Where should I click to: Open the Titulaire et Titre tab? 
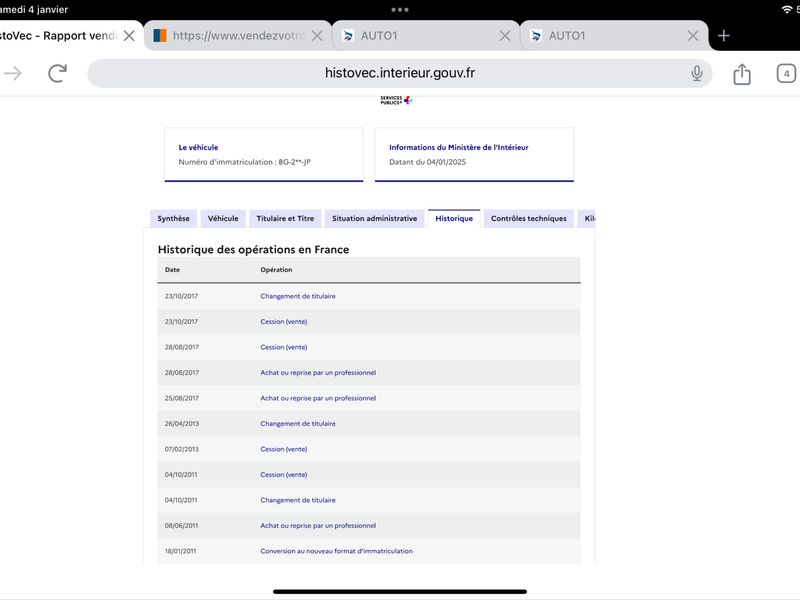coord(285,218)
